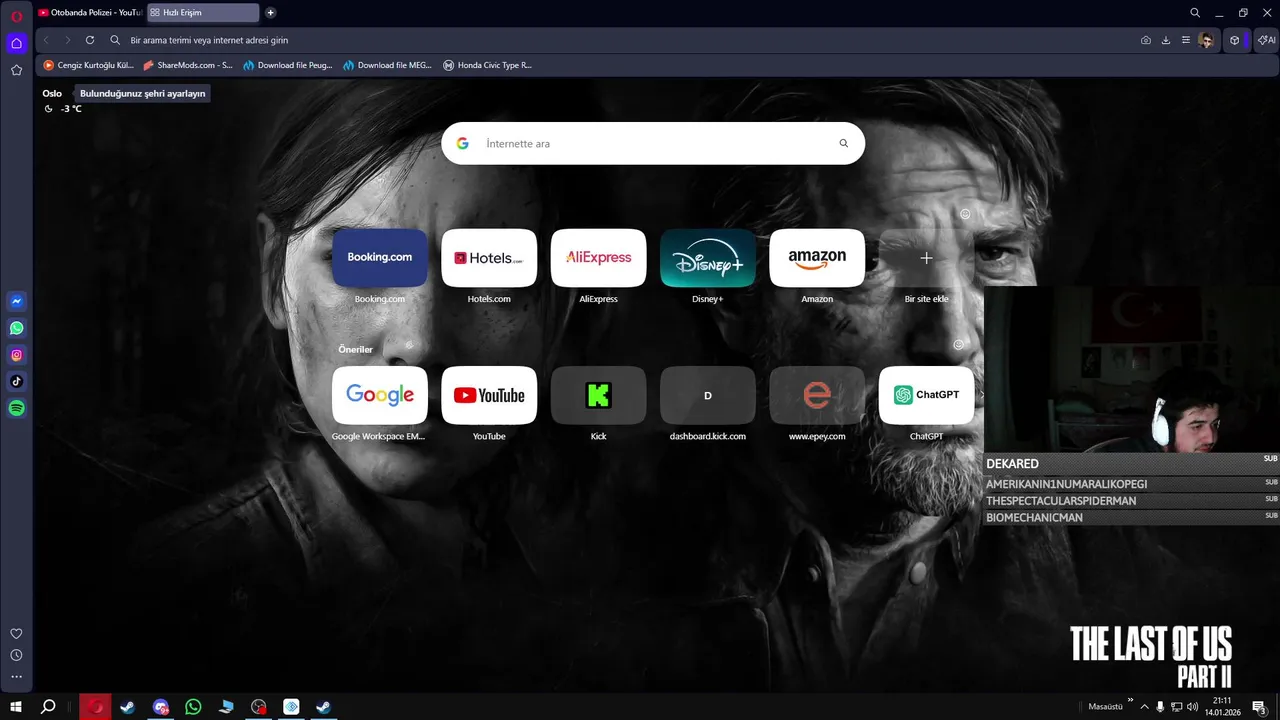
Task: Open profile avatar in toolbar
Action: 1207,40
